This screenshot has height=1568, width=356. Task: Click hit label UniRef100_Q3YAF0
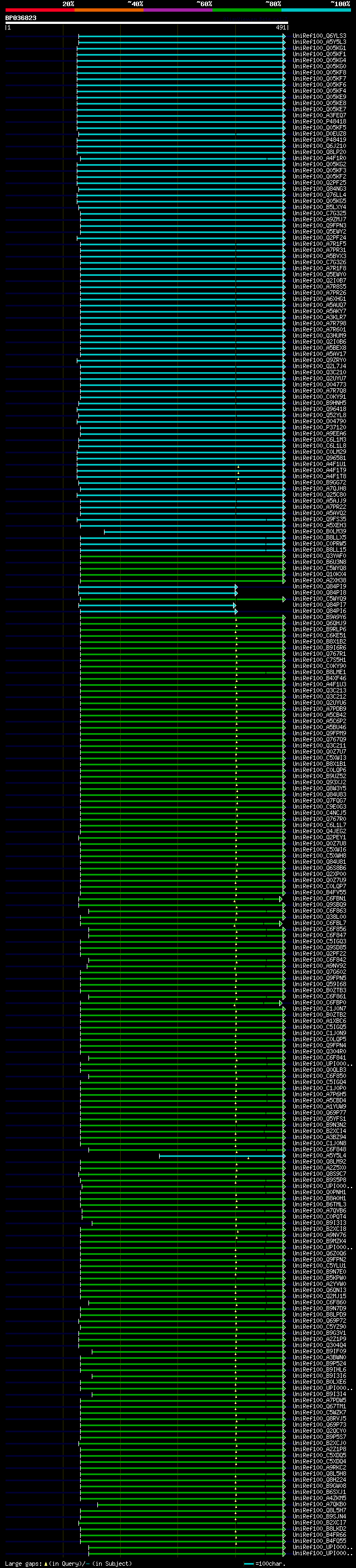click(x=319, y=556)
